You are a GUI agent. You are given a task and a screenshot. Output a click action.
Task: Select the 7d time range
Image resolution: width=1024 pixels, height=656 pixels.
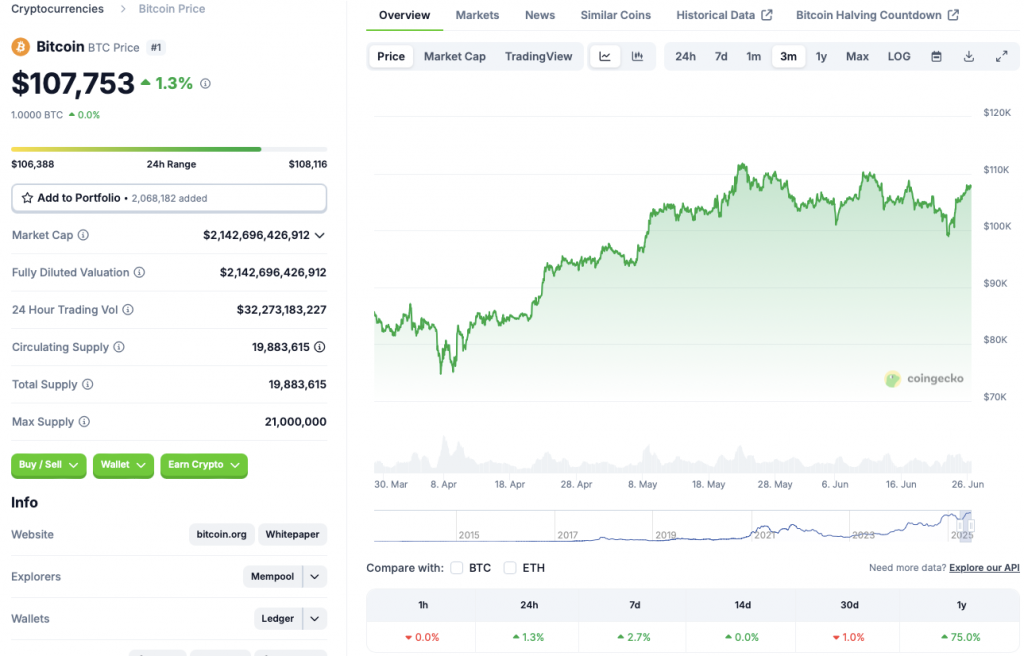[721, 56]
